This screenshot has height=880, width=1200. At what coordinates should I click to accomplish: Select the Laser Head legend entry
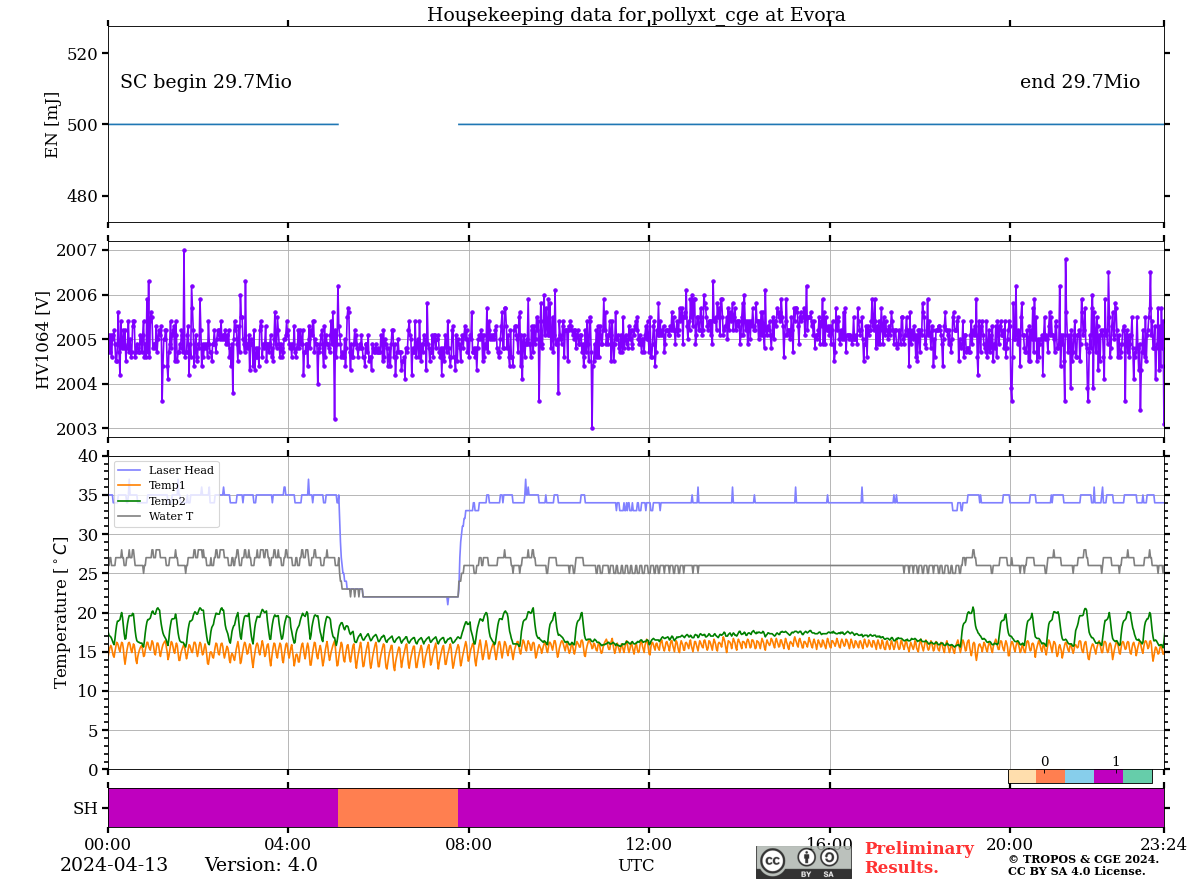point(165,470)
